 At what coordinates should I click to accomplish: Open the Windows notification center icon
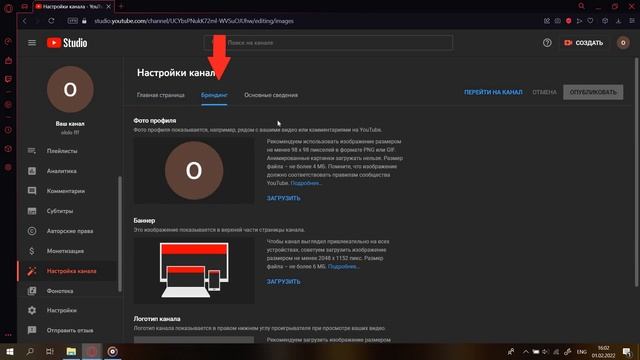pyautogui.click(x=627, y=351)
